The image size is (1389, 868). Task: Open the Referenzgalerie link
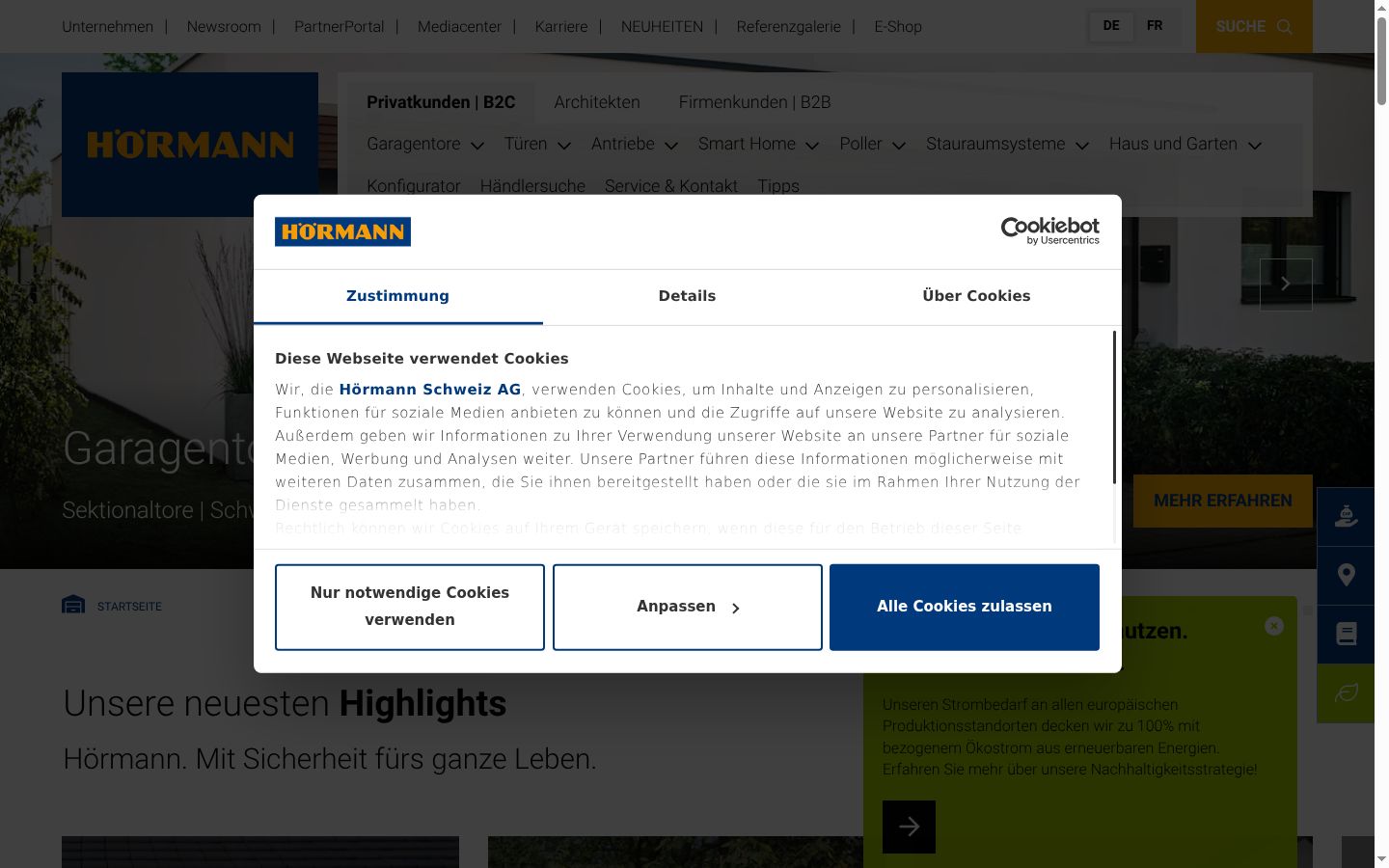pos(789,27)
